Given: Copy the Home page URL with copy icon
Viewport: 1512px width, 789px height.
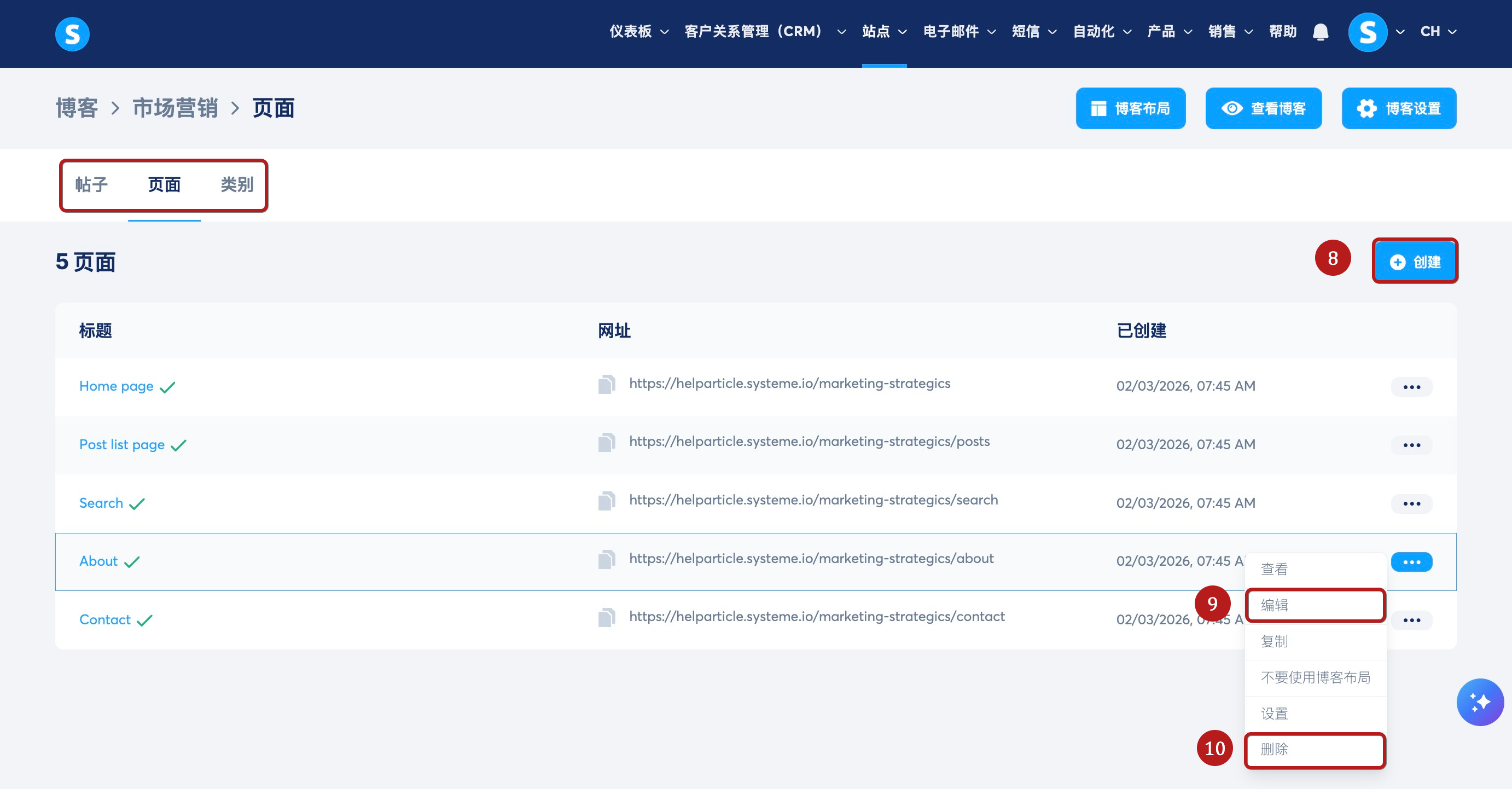Looking at the screenshot, I should [x=606, y=385].
